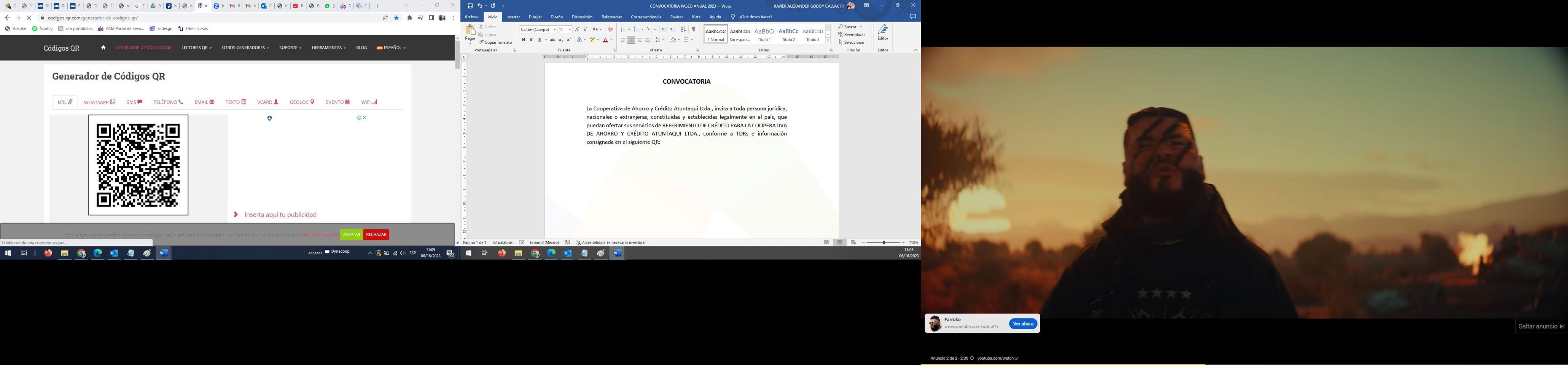Image resolution: width=1568 pixels, height=365 pixels.
Task: Toggle strikethrough (abc) formatting in Word
Action: (x=552, y=40)
